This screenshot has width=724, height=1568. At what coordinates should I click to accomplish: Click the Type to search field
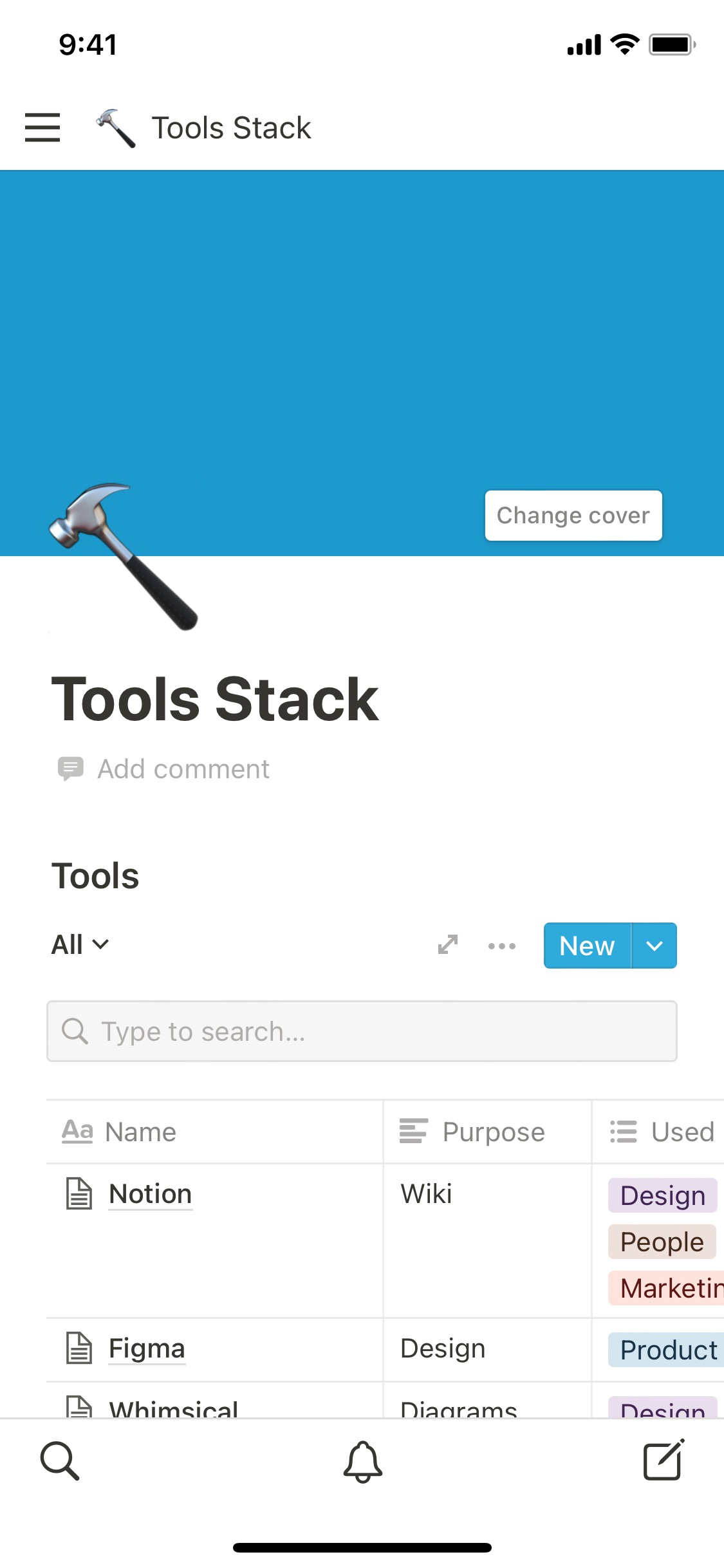pos(362,1031)
